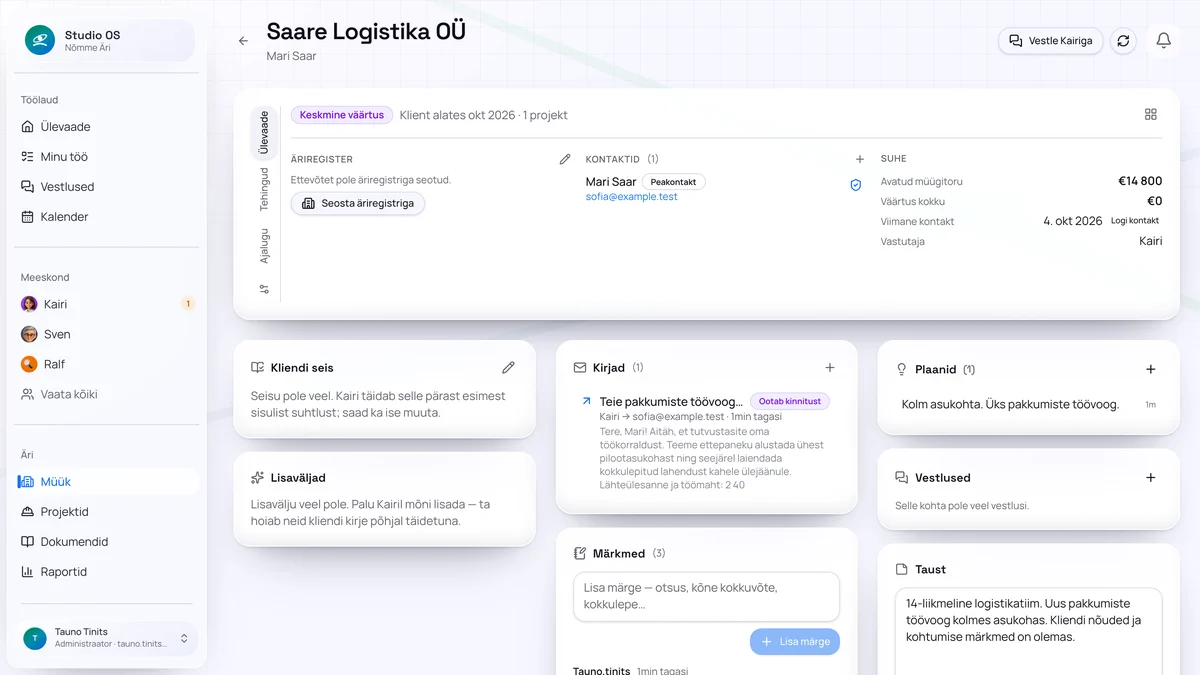The image size is (1200, 675).
Task: Open Ülevaade in the sidebar
Action: click(x=108, y=127)
